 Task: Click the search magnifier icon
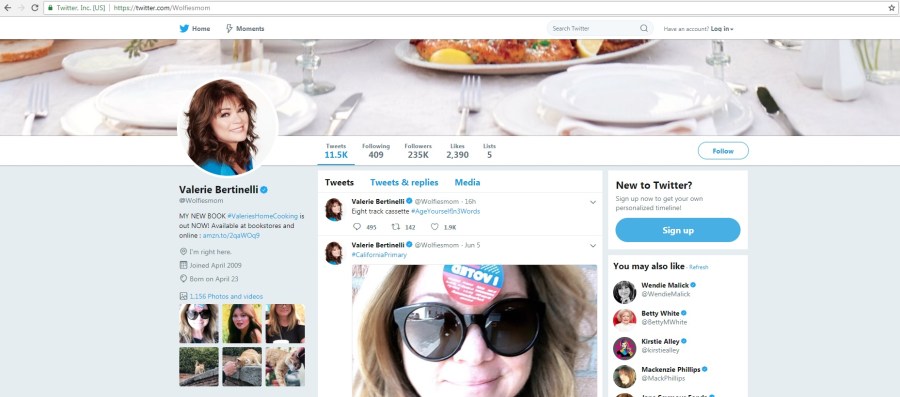[644, 28]
